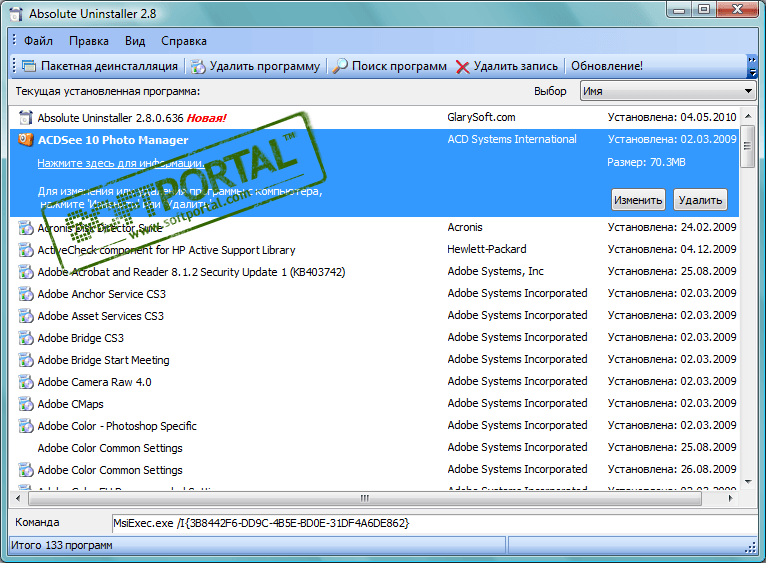The image size is (766, 563).
Task: Open the Вид menu
Action: (135, 41)
